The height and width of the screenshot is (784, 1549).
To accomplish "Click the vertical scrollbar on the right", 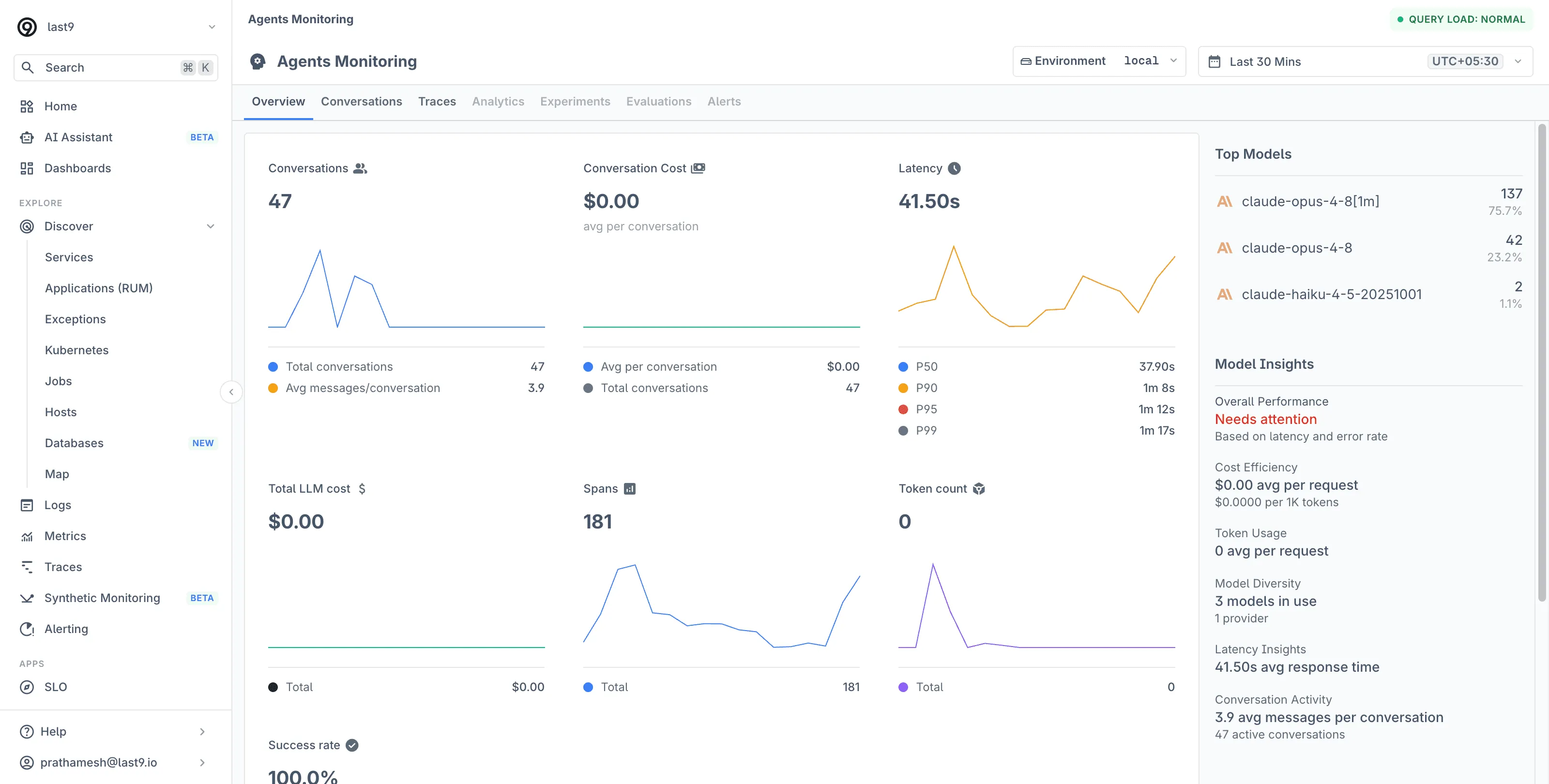I will coord(1541,362).
